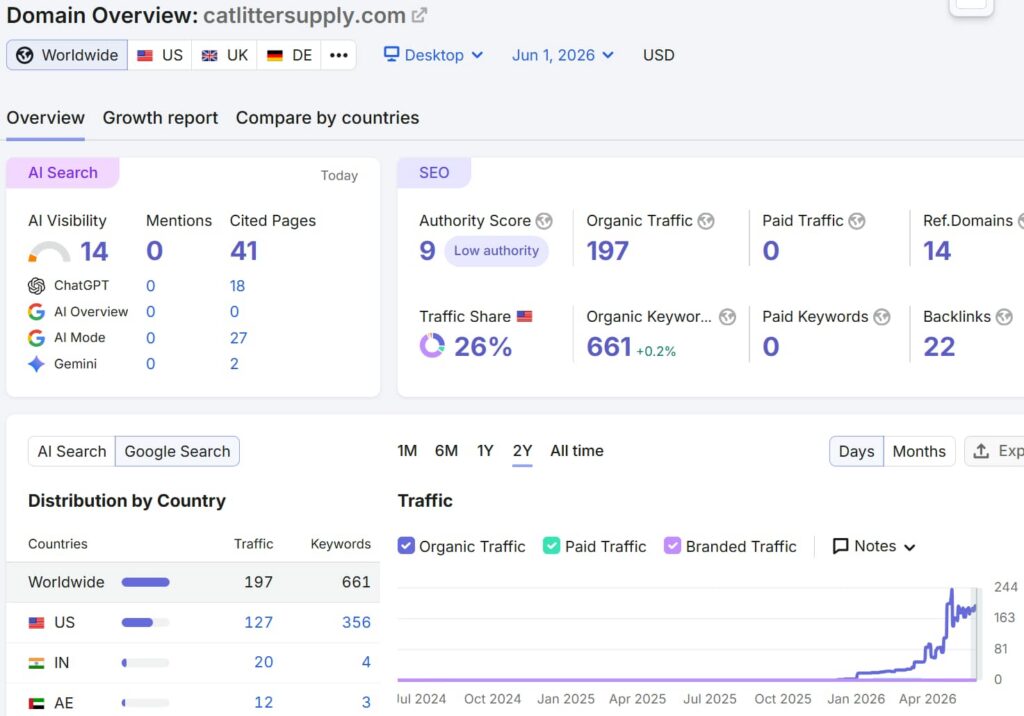Image resolution: width=1024 pixels, height=716 pixels.
Task: Switch region to US flag
Action: tap(160, 55)
